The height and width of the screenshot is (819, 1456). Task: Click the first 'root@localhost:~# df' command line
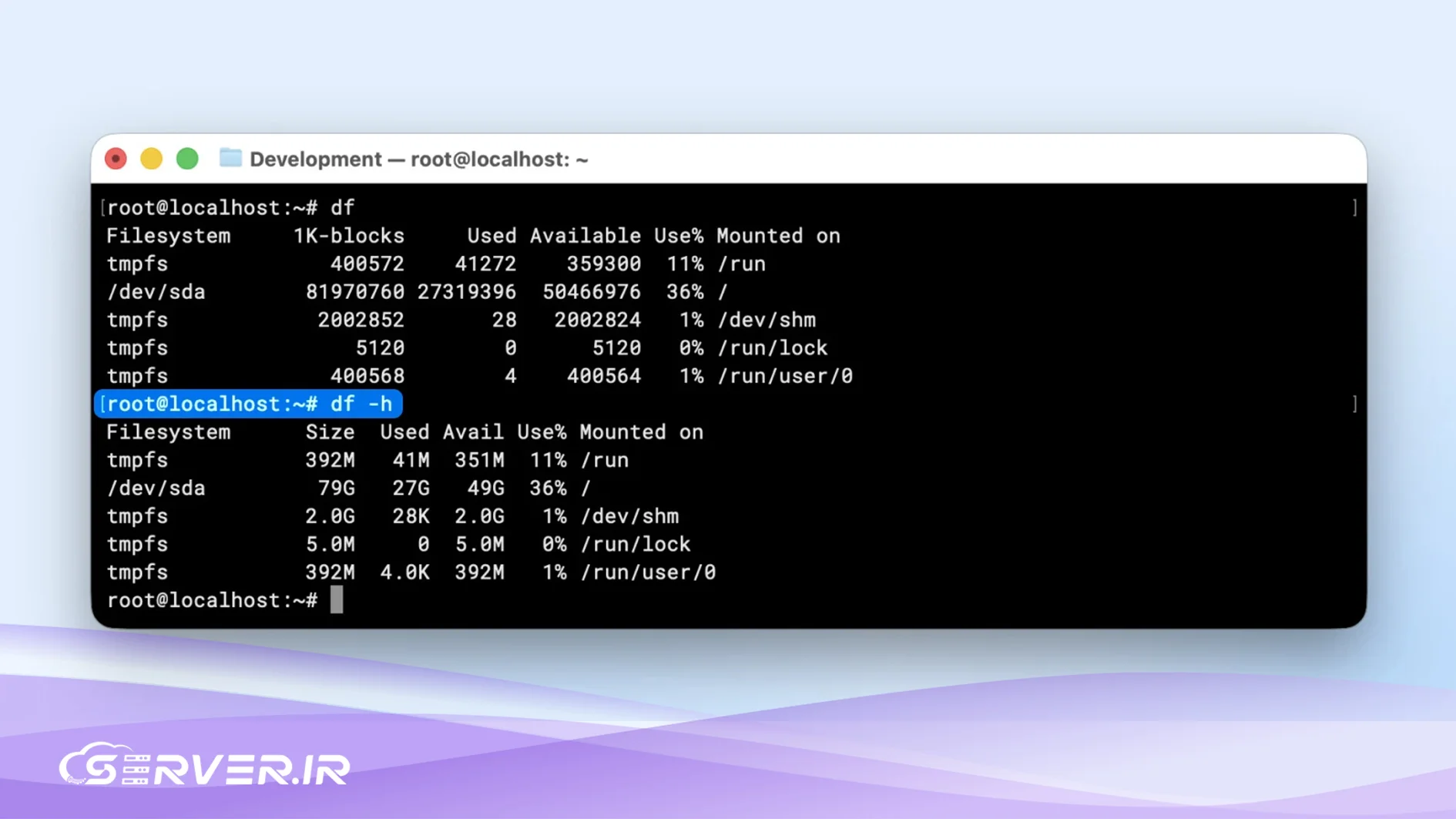[x=230, y=207]
